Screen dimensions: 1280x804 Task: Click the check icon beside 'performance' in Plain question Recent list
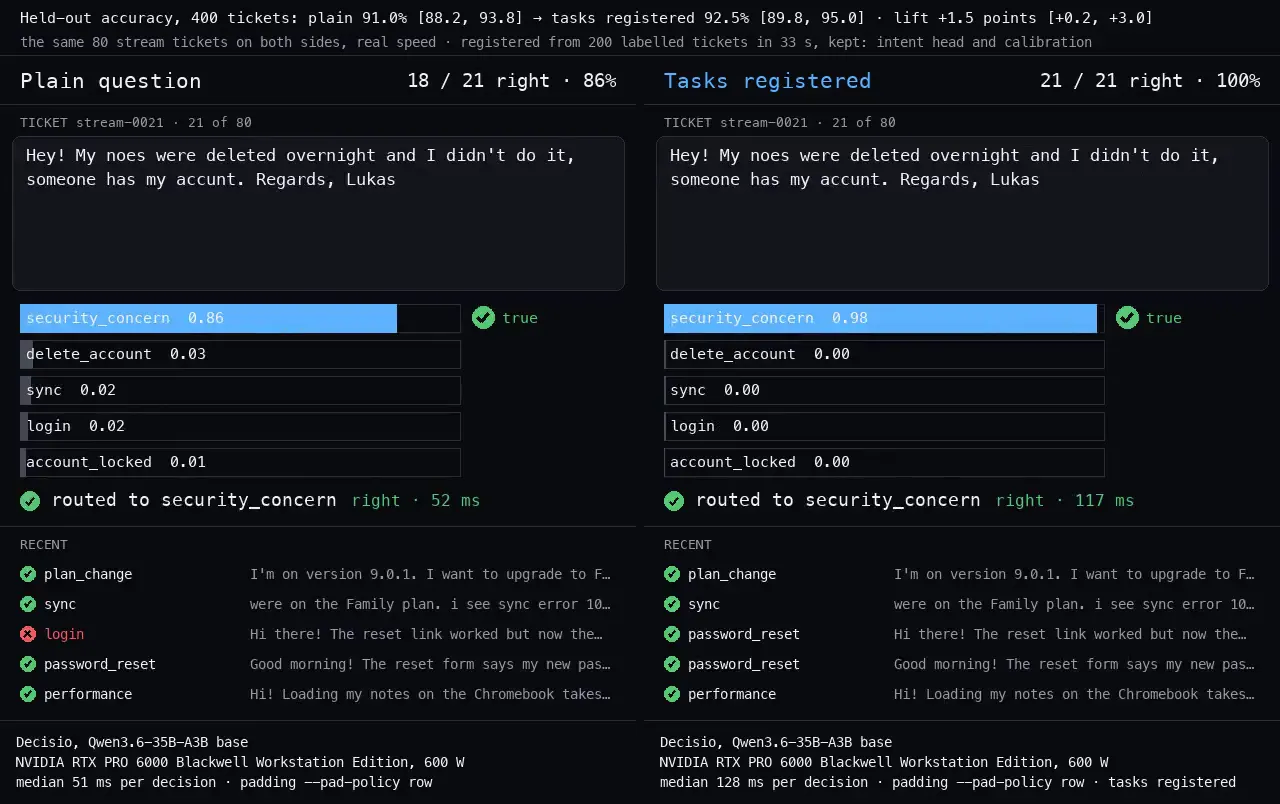click(x=28, y=694)
